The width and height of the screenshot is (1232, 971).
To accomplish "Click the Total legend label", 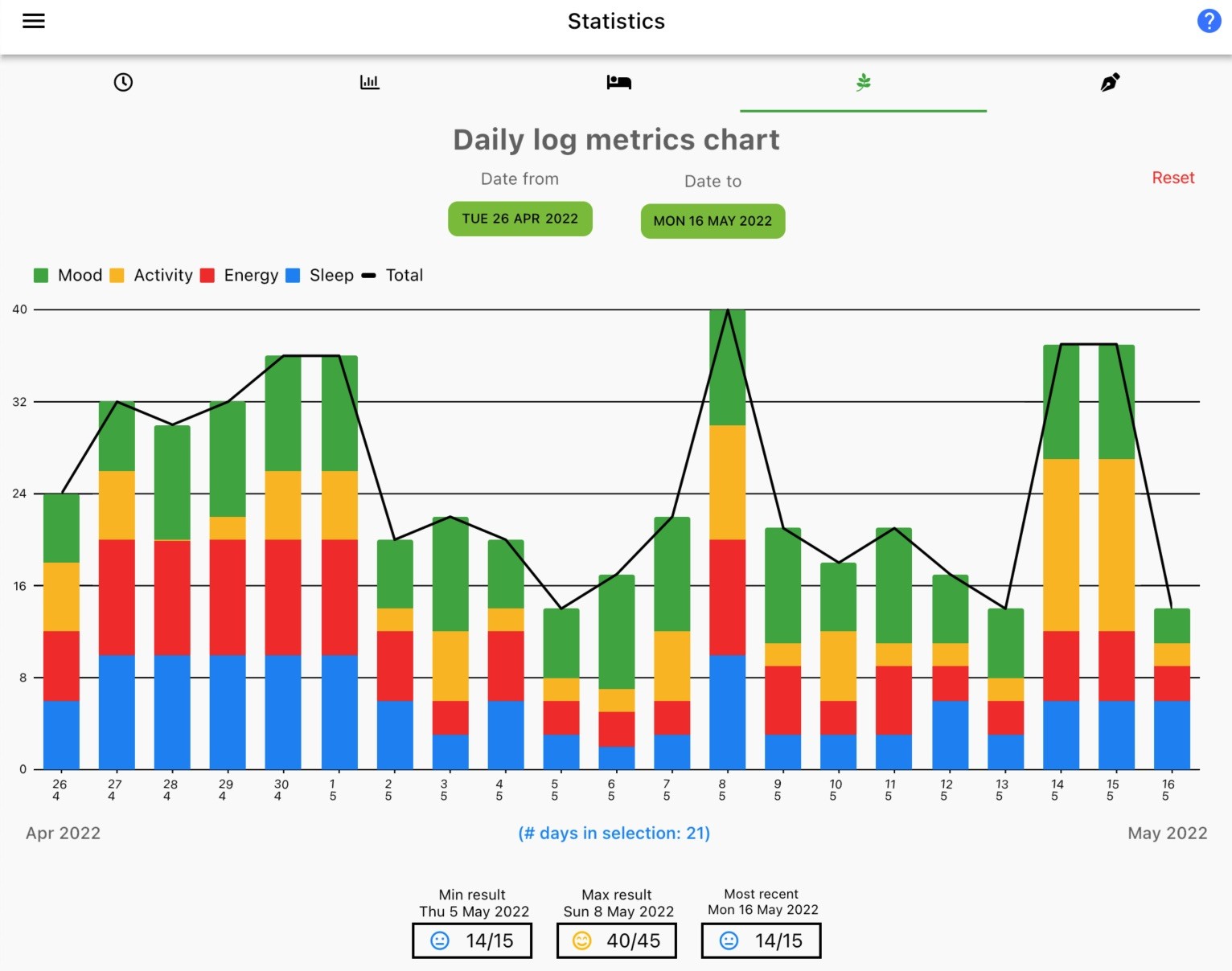I will [405, 275].
